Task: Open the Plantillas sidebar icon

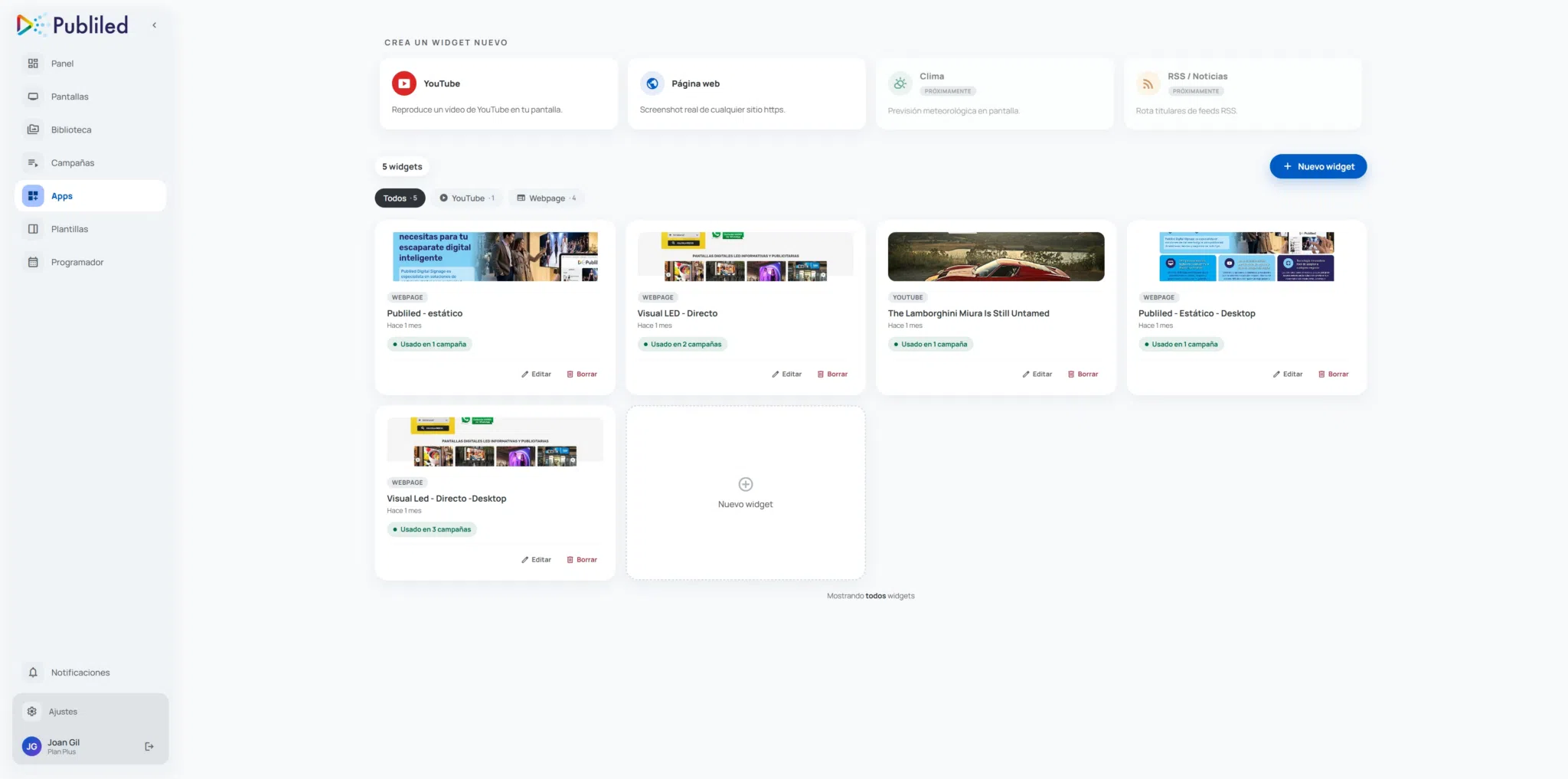Action: pyautogui.click(x=33, y=229)
